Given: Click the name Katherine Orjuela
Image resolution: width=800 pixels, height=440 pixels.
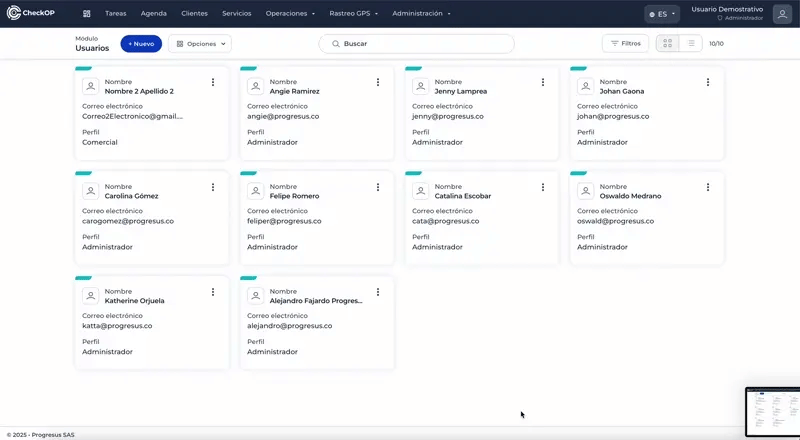Looking at the screenshot, I should 135,301.
